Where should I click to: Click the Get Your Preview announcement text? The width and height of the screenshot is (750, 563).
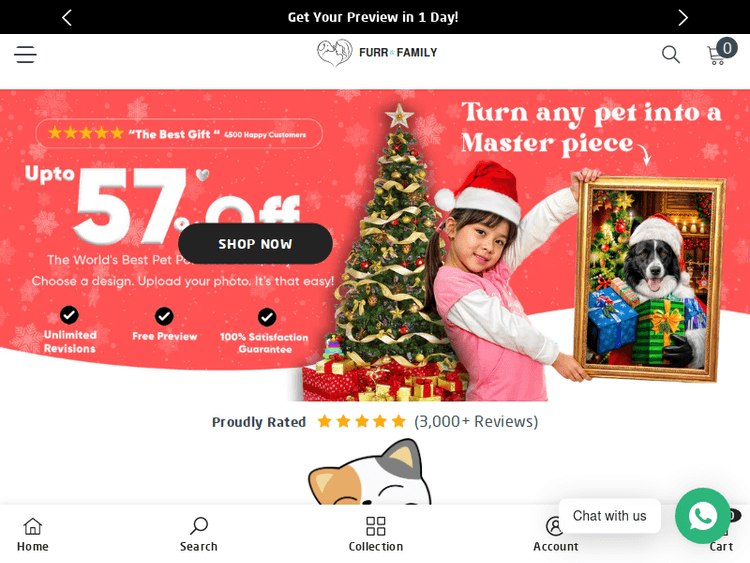tap(373, 17)
